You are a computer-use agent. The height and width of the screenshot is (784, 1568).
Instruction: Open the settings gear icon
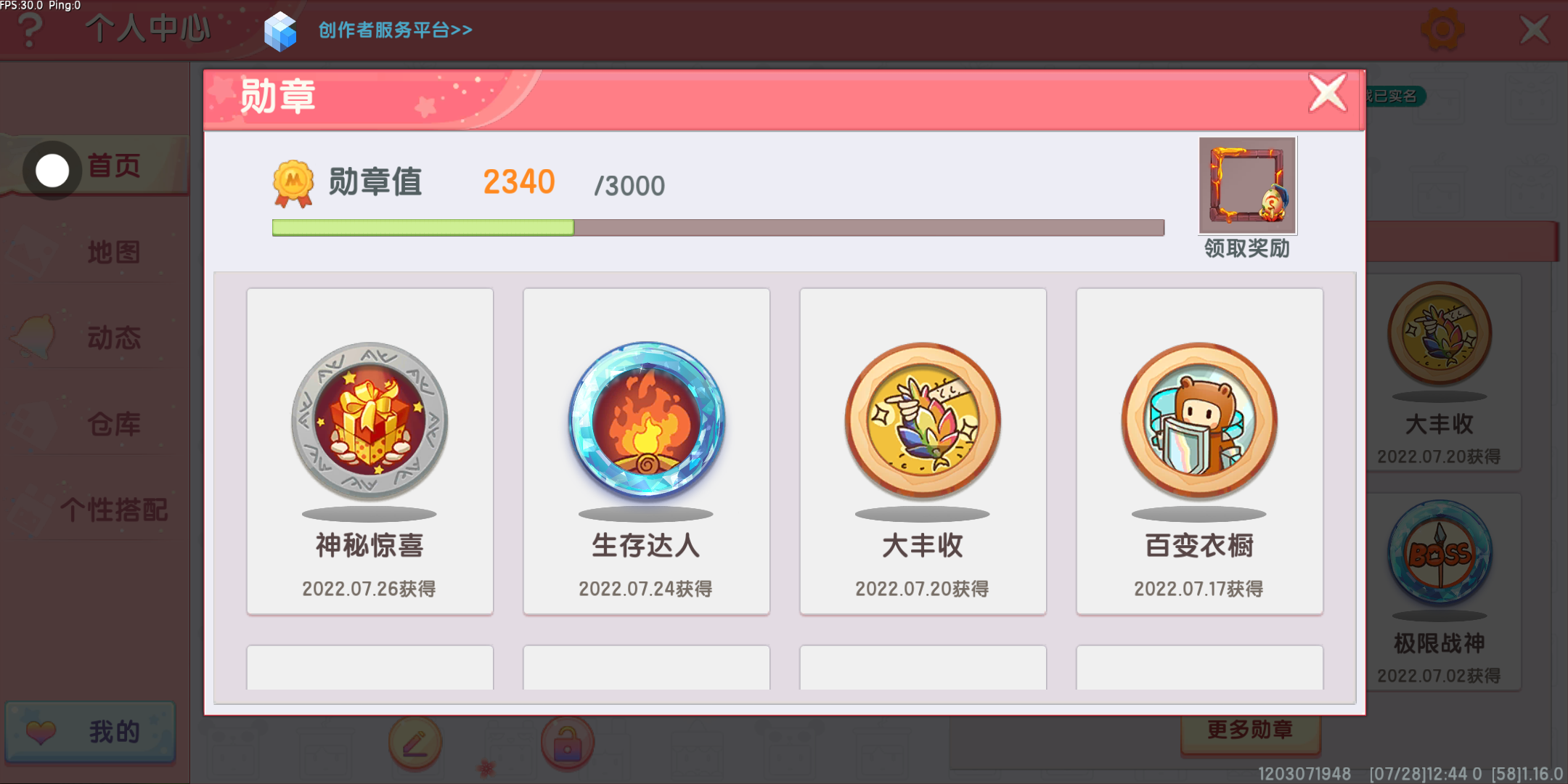(x=1442, y=29)
